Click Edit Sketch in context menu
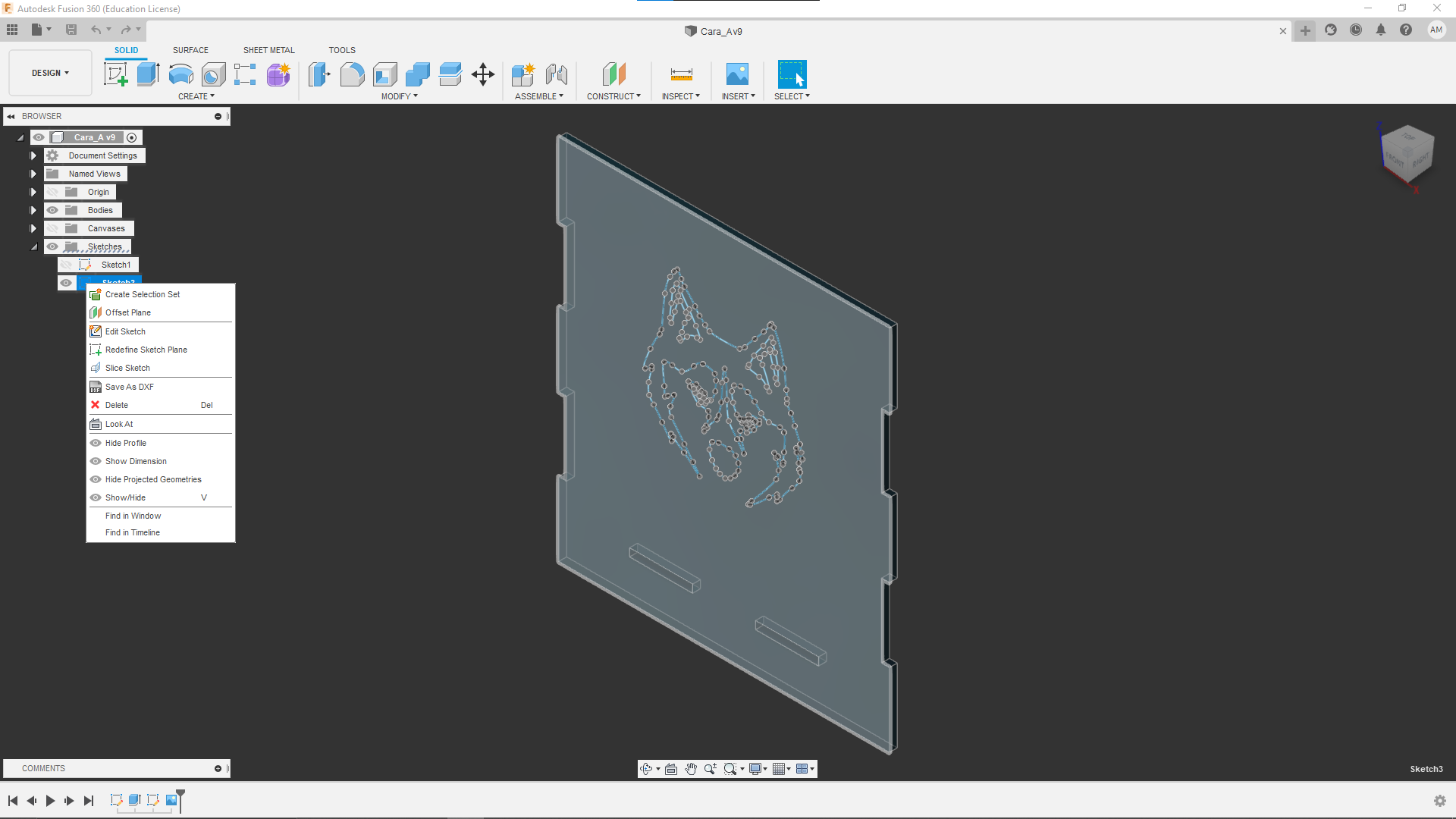 (x=125, y=331)
